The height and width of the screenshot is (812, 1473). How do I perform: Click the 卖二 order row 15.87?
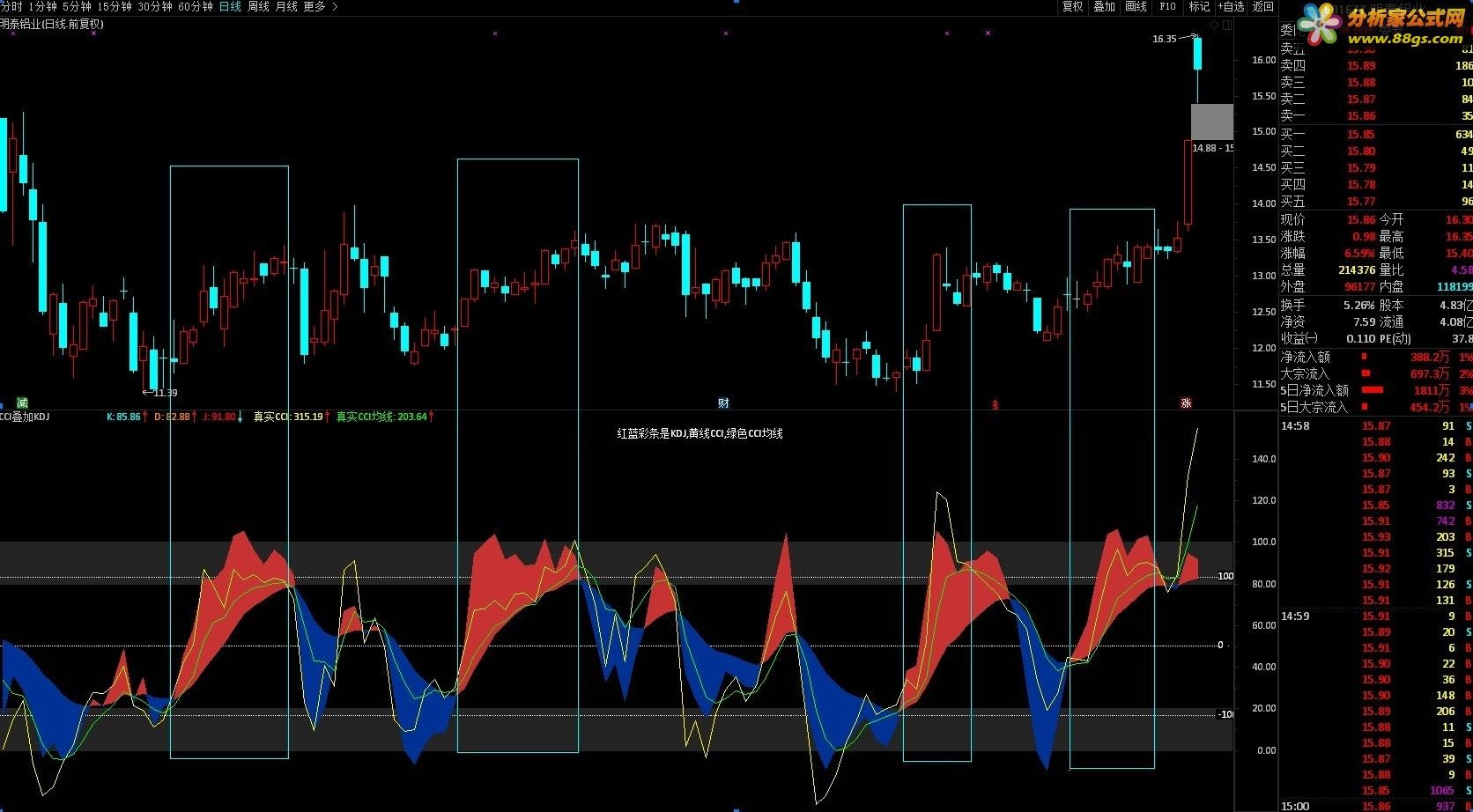pos(1375,99)
